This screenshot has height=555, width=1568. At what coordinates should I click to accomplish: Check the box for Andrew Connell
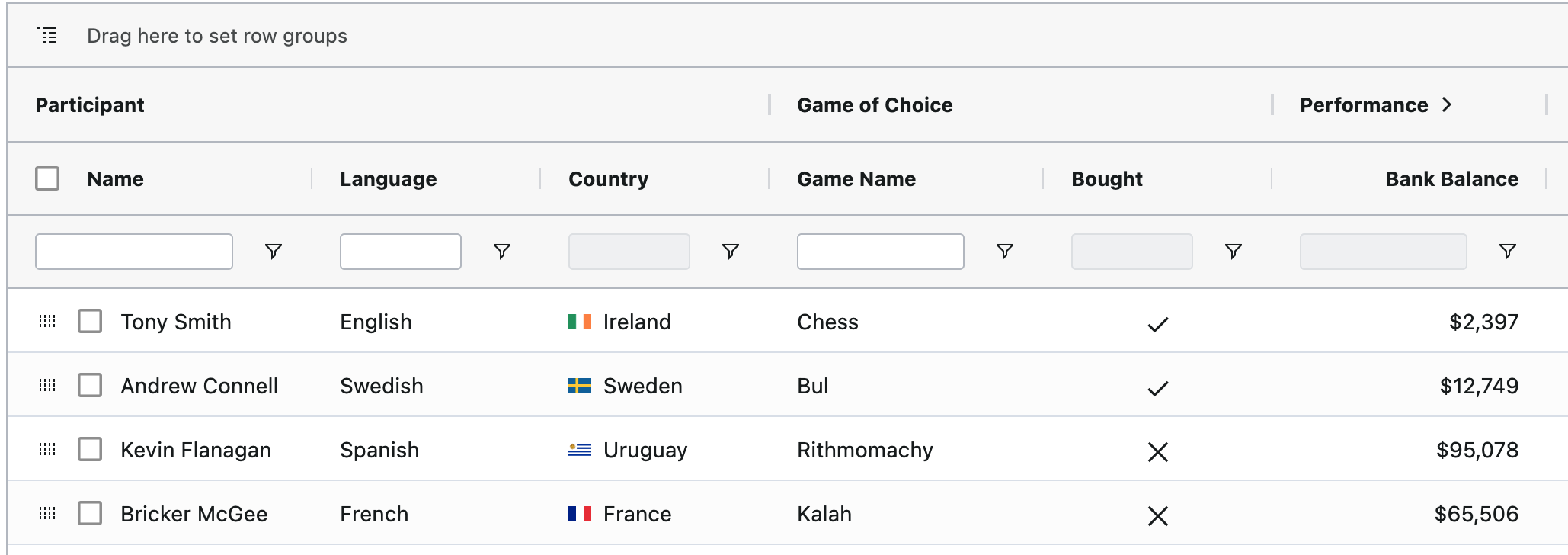pyautogui.click(x=90, y=386)
